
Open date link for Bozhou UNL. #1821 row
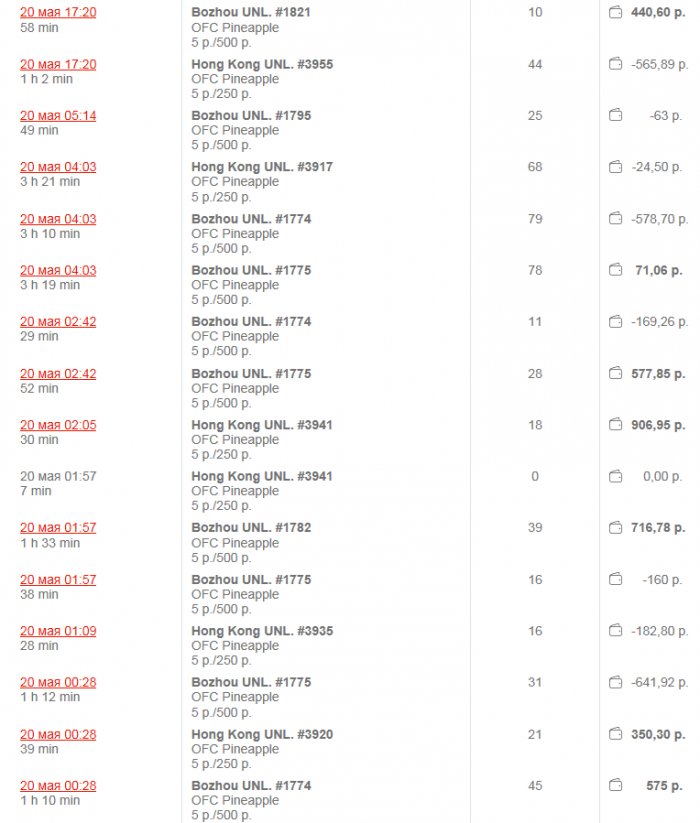58,13
